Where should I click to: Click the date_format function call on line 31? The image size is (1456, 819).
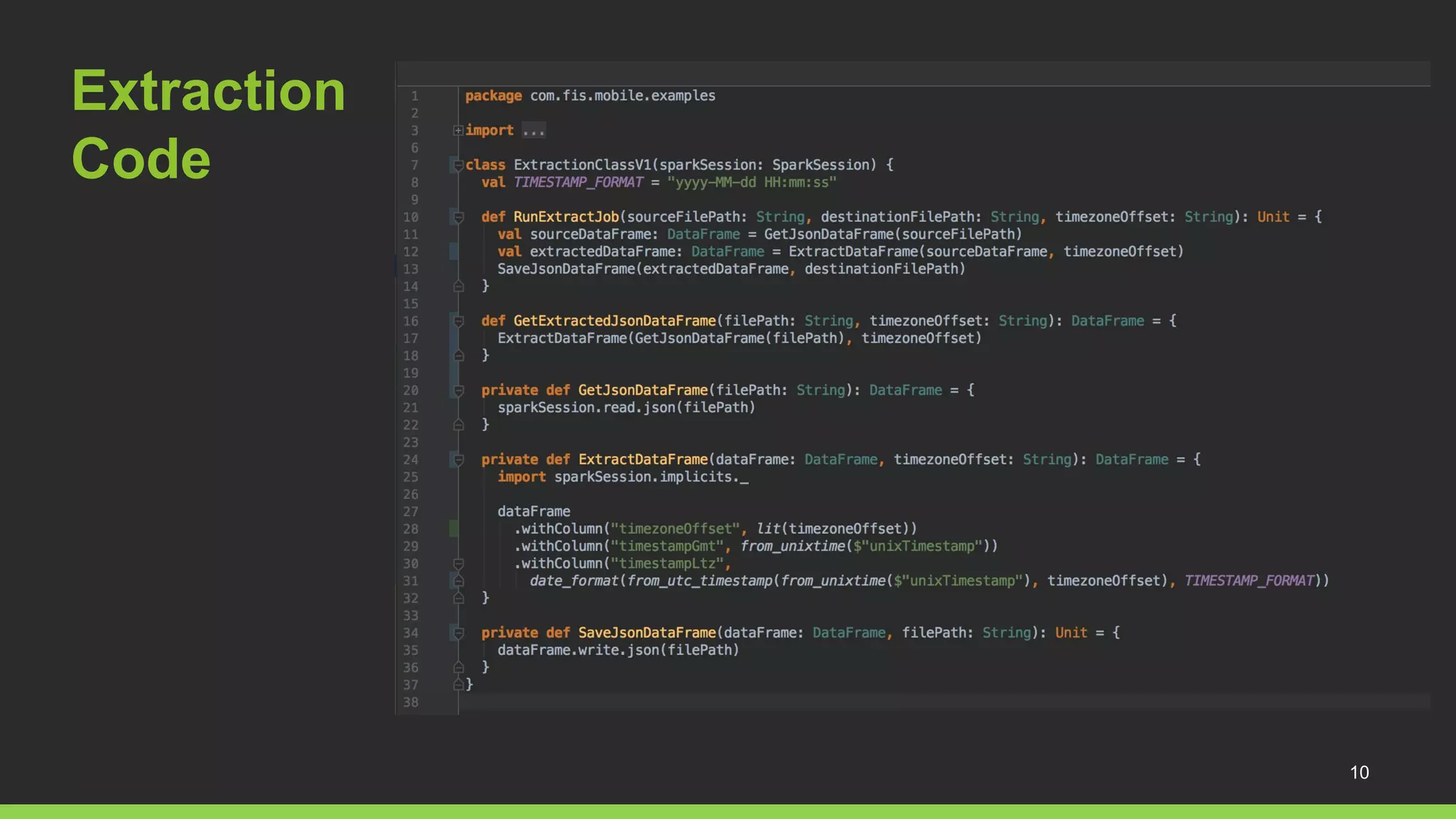574,582
